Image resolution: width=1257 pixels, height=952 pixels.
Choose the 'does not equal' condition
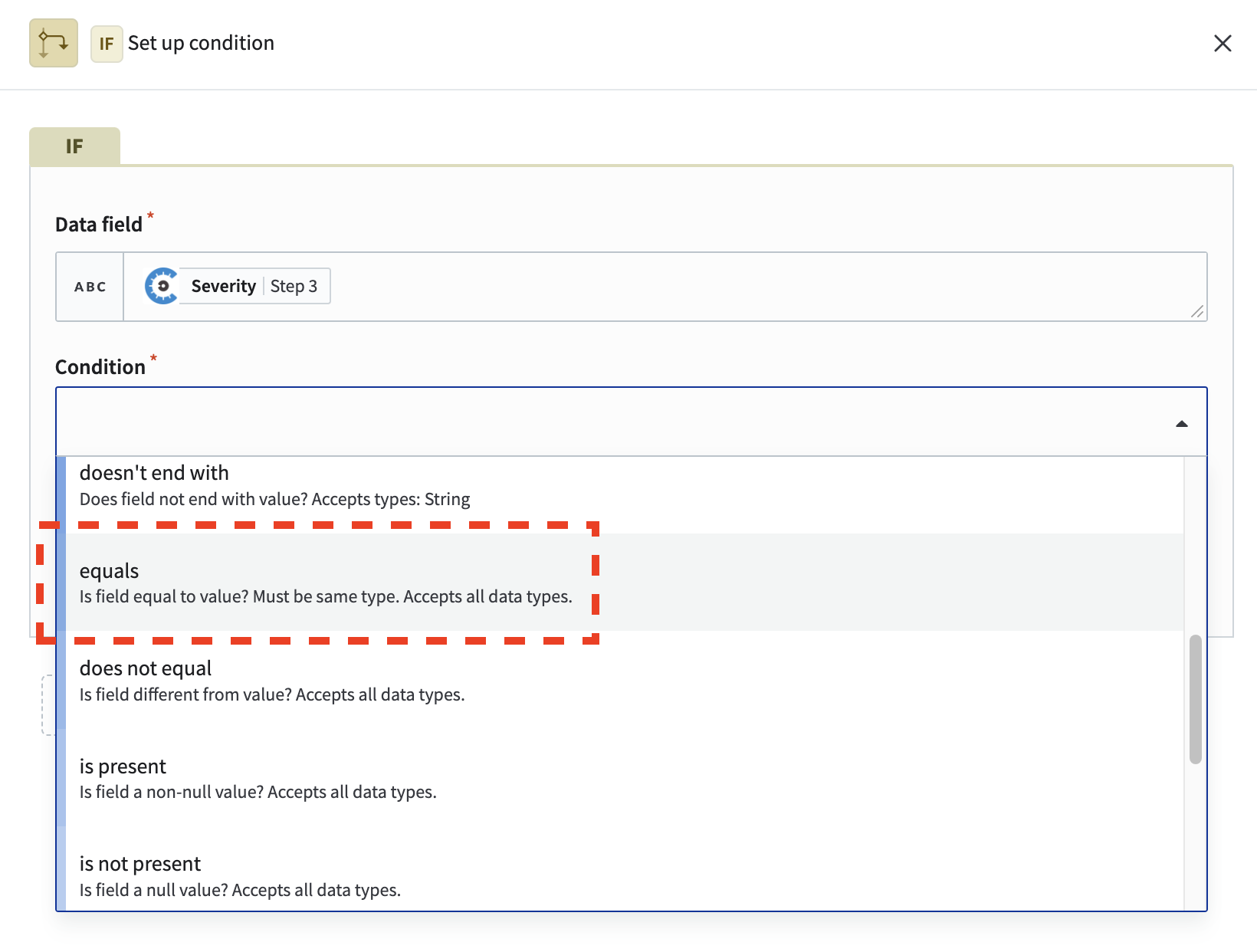[x=625, y=680]
